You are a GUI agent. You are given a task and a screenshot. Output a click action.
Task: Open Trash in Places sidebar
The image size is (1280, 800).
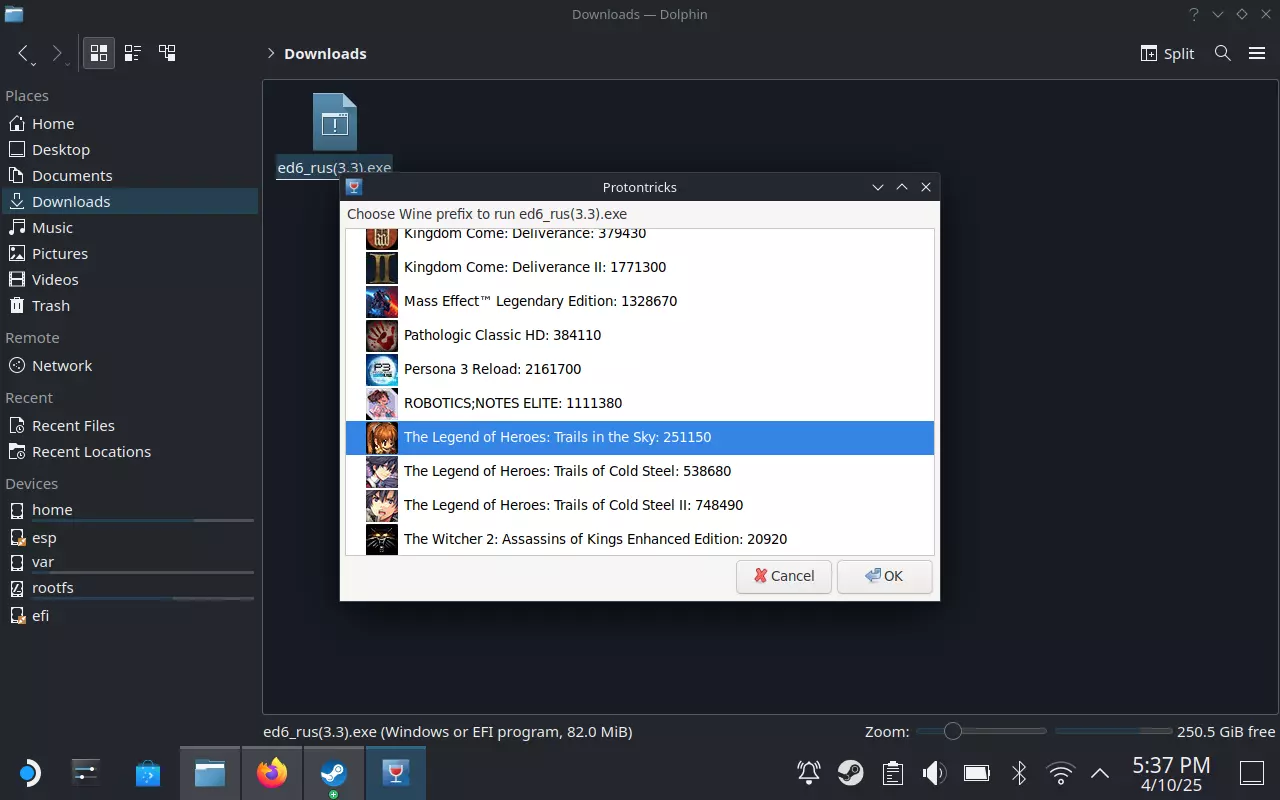point(130,306)
